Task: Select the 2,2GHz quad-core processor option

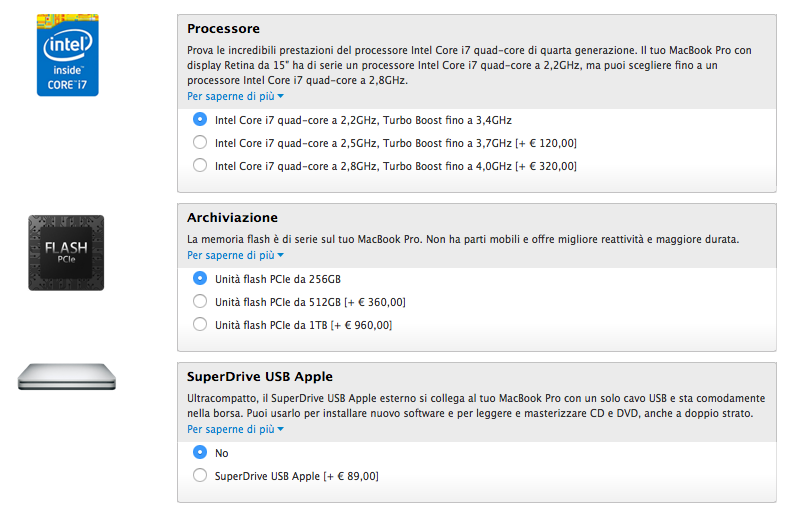Action: [x=200, y=119]
